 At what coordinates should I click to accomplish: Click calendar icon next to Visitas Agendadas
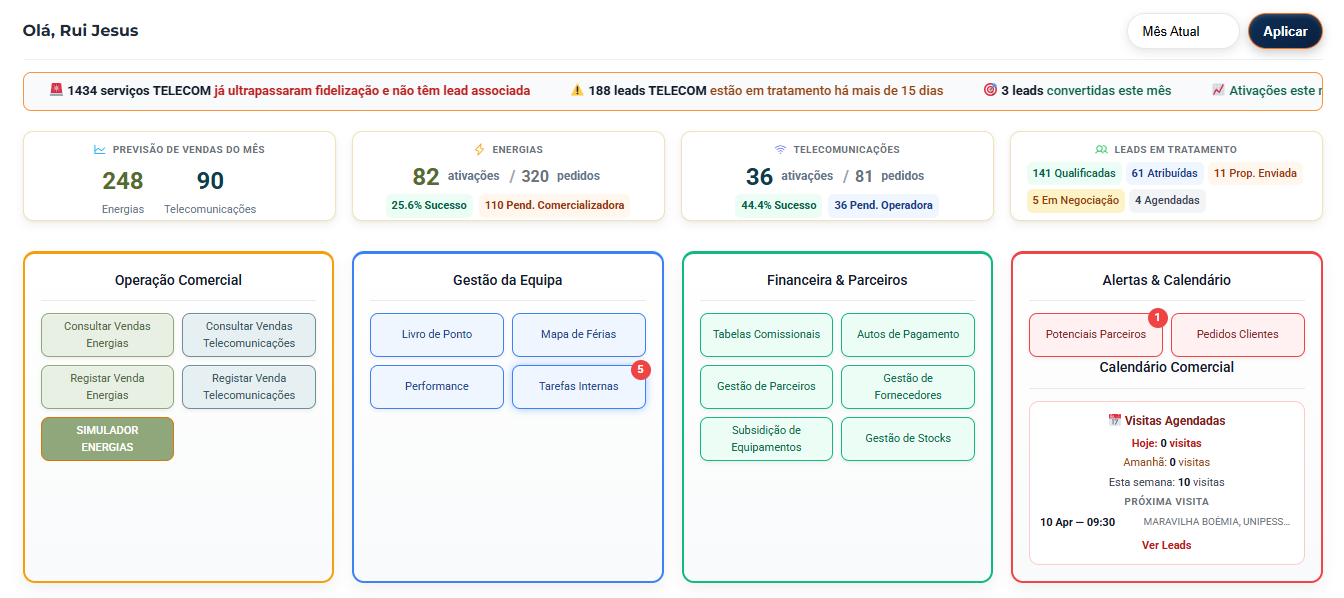click(x=1115, y=421)
